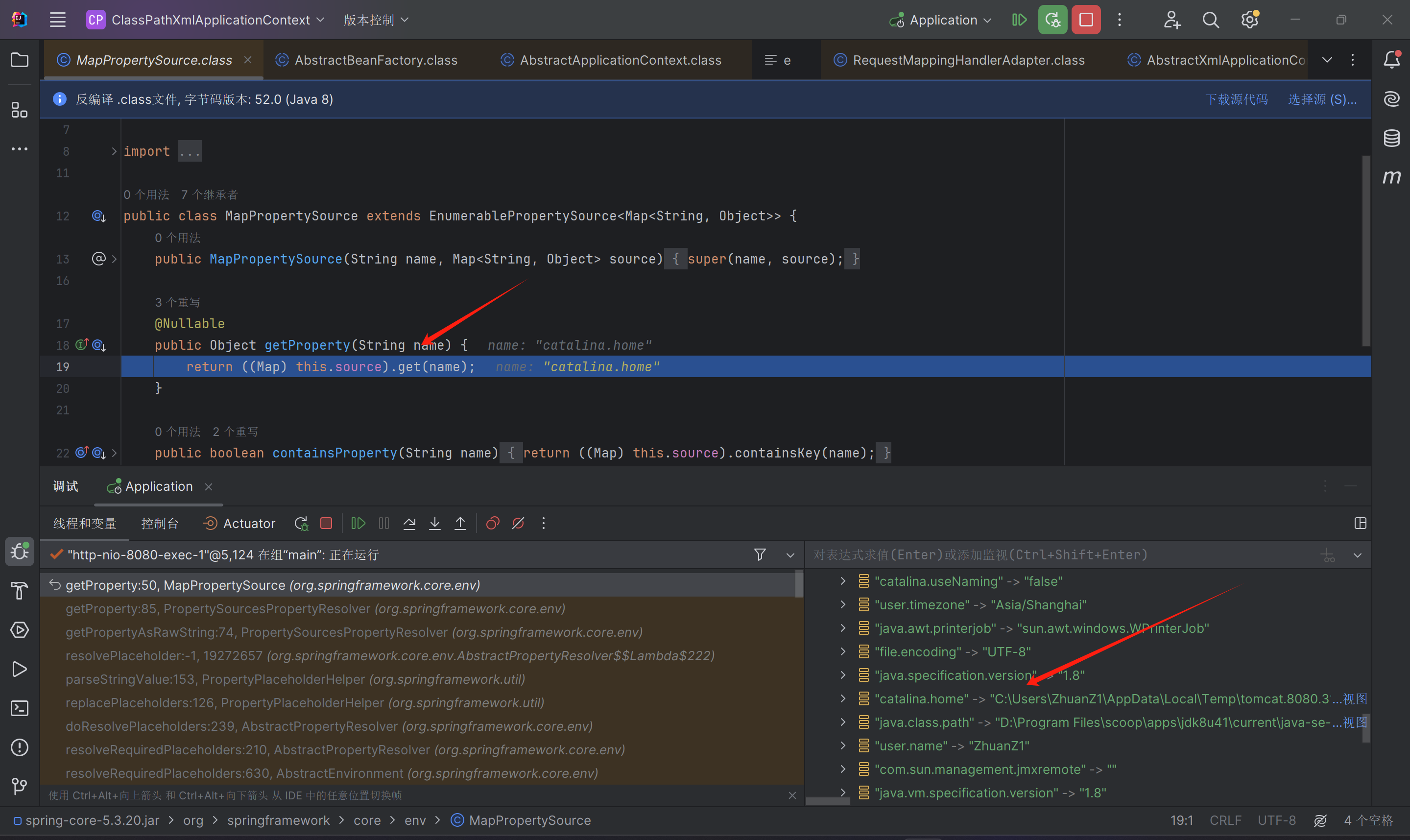Open the Maven tool window
This screenshot has height=840, width=1410.
click(x=1391, y=177)
